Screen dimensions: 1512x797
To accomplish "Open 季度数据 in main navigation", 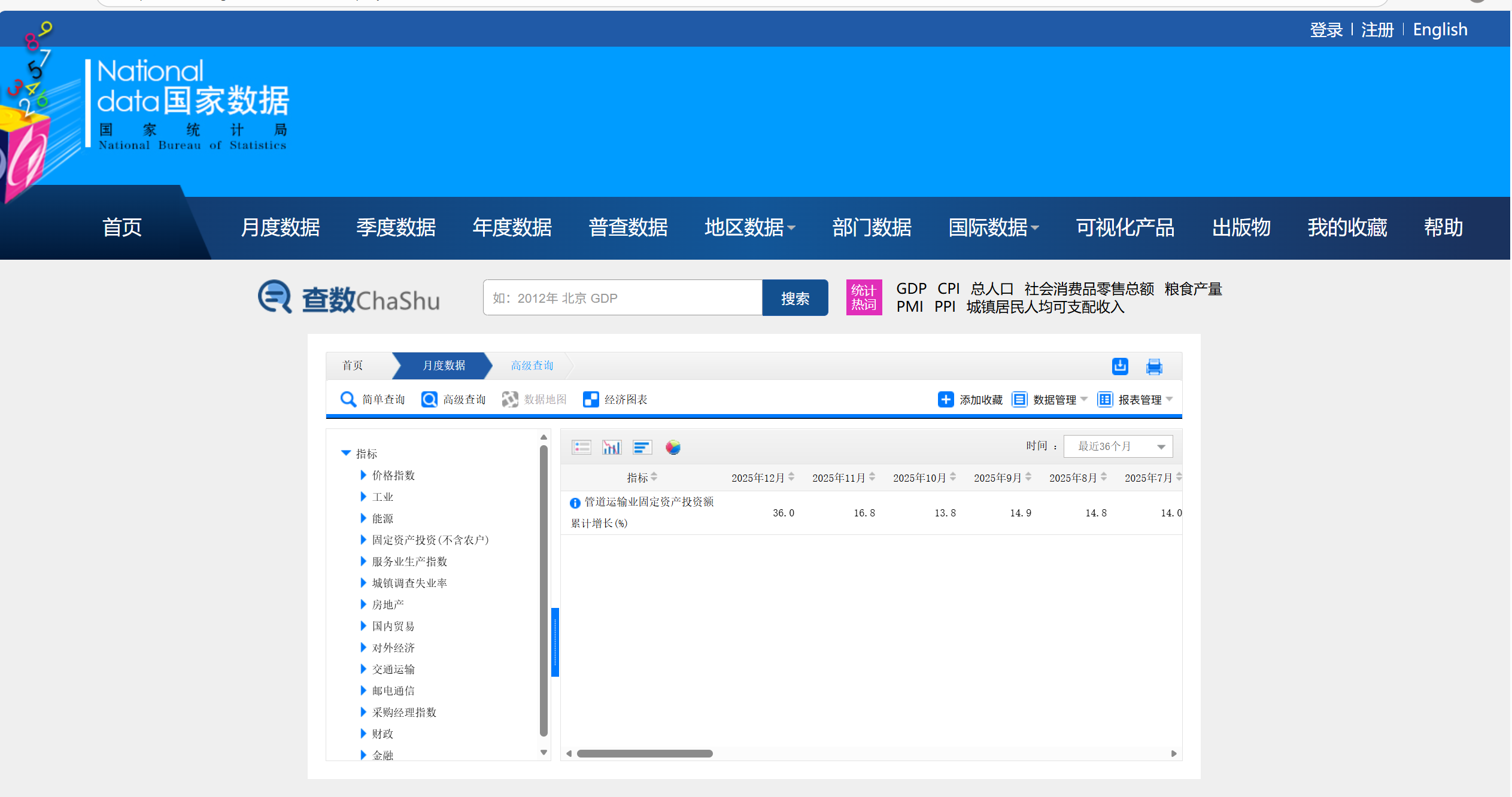I will 396,227.
